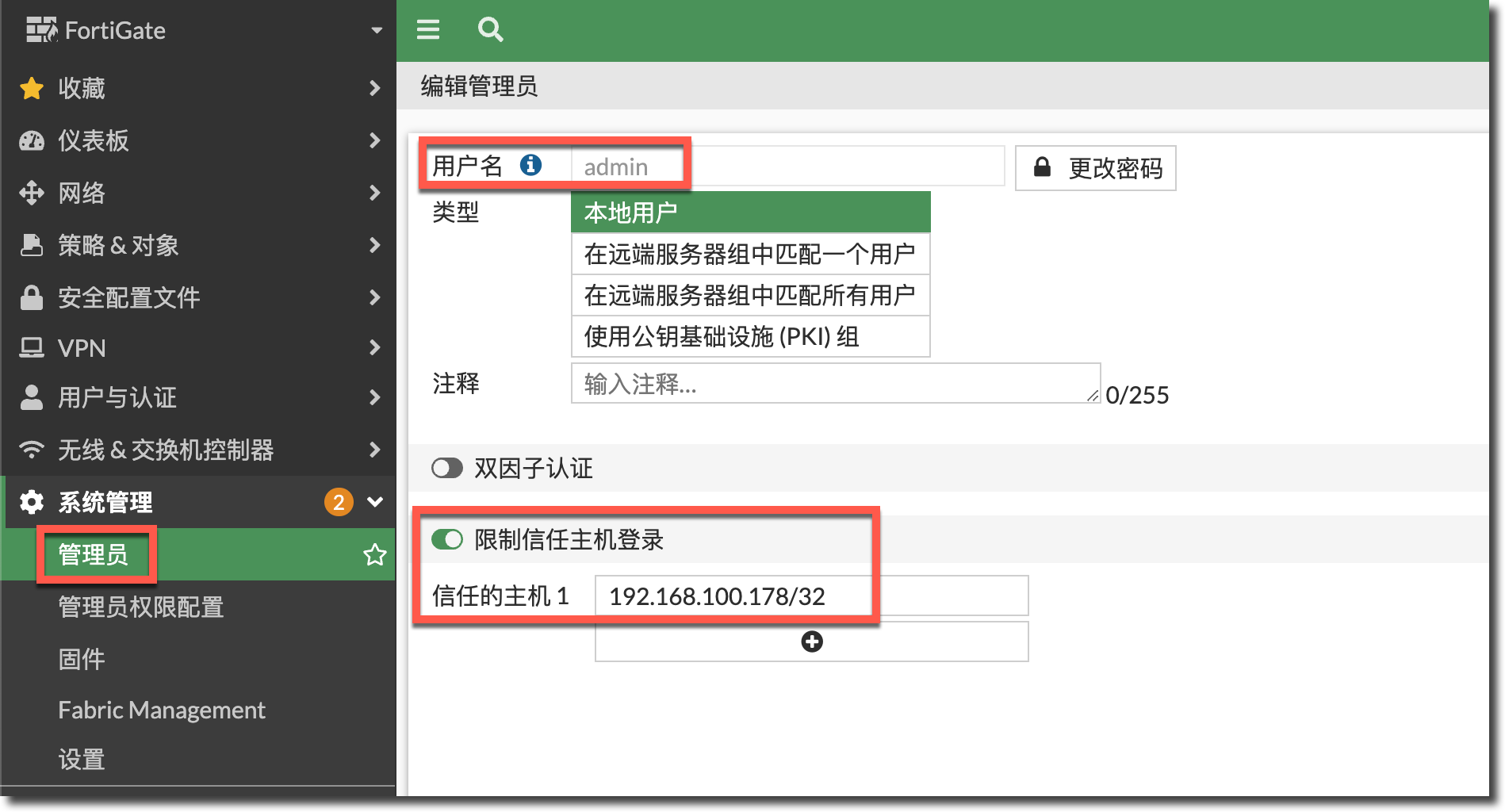Click the orange notification badge showing 2
The width and height of the screenshot is (1505, 812).
(x=339, y=502)
